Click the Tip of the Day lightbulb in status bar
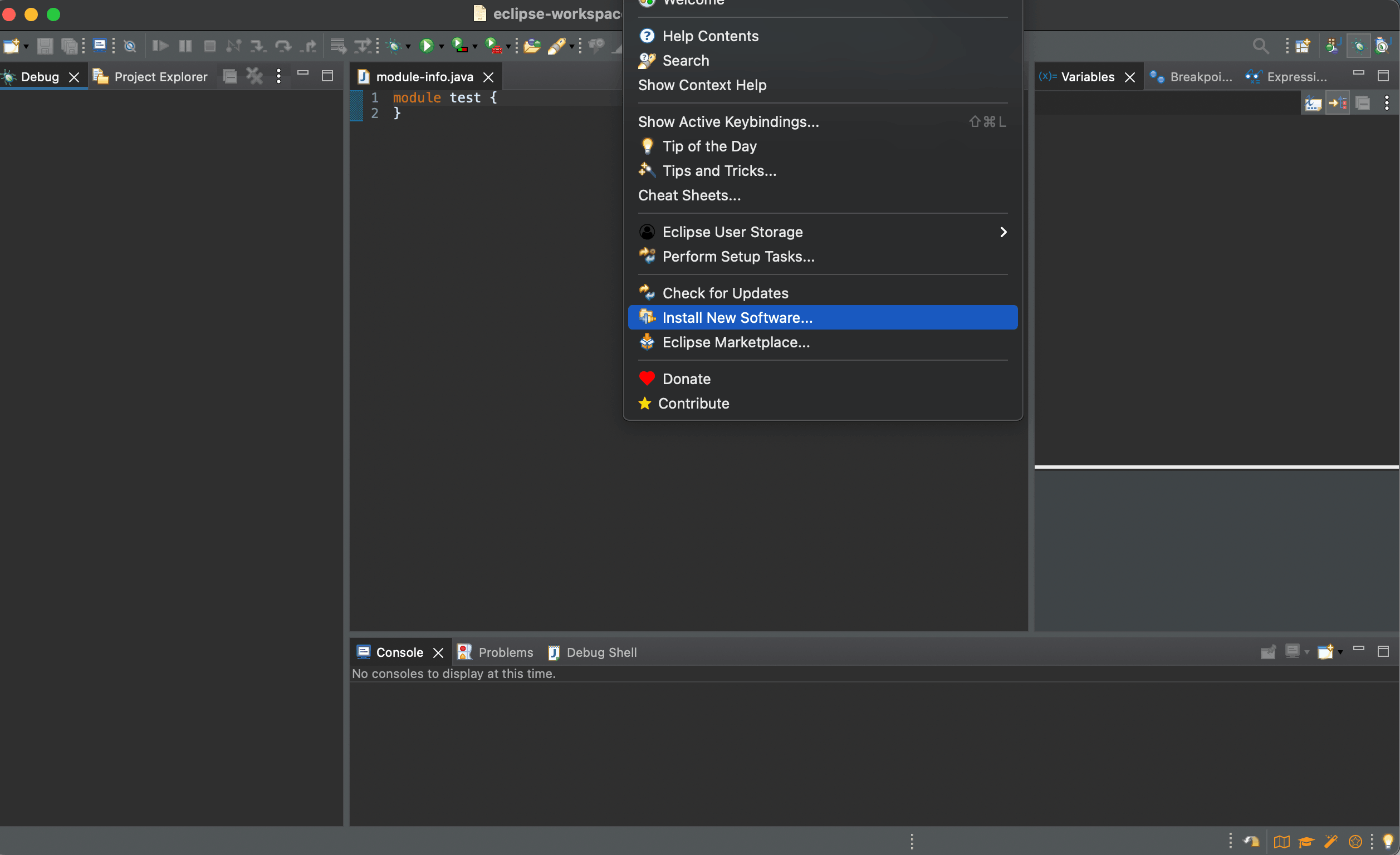1400x855 pixels. (x=1387, y=841)
